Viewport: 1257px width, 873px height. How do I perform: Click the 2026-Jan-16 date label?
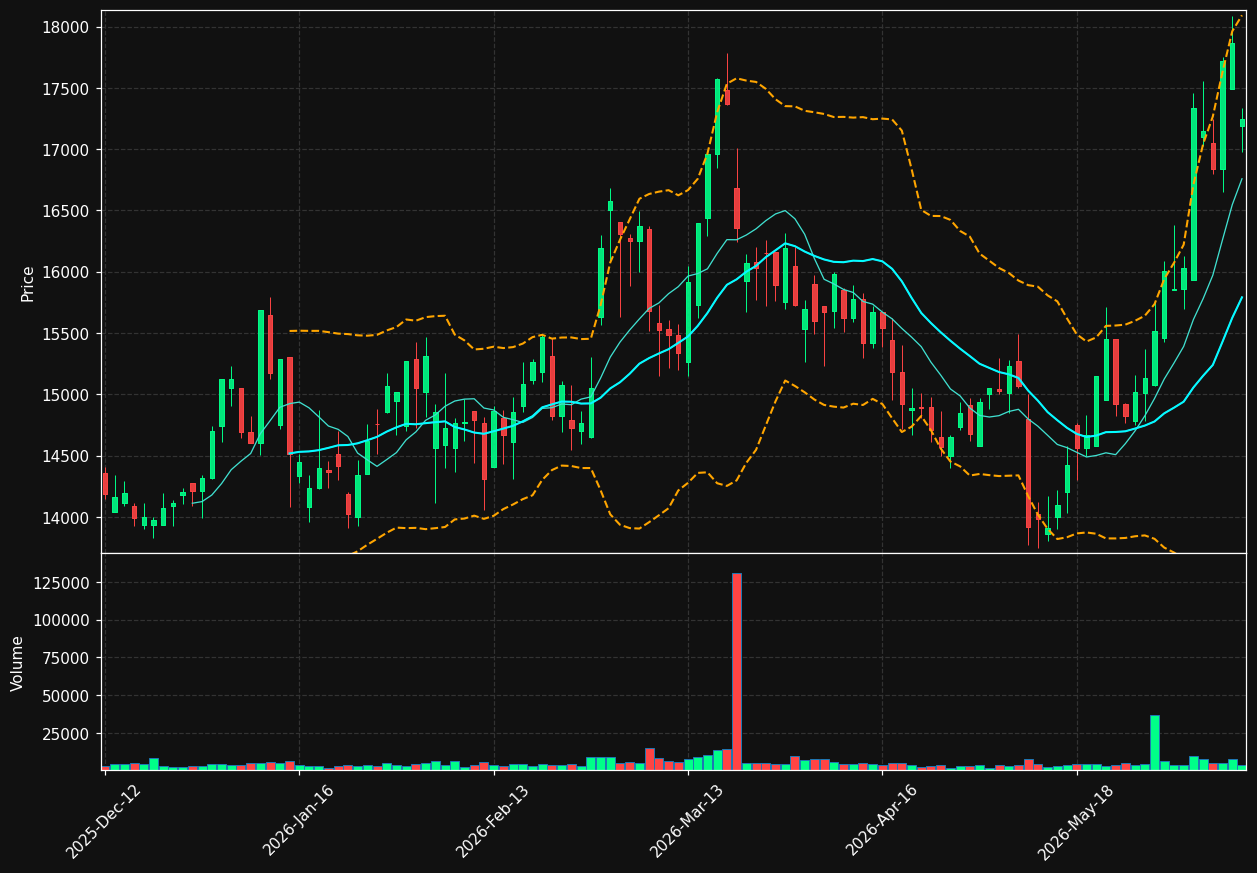[x=298, y=821]
